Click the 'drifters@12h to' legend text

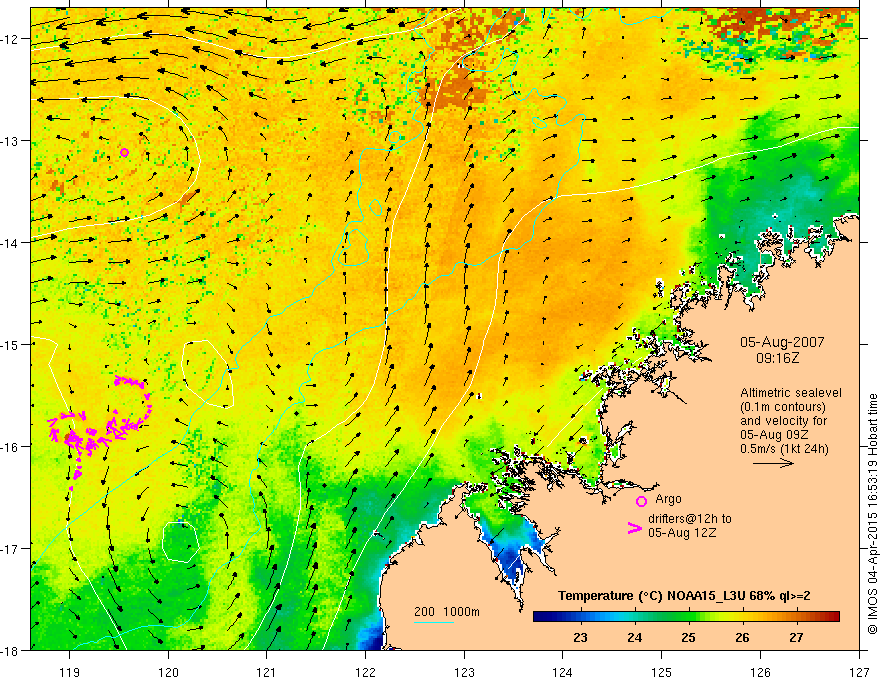(690, 519)
